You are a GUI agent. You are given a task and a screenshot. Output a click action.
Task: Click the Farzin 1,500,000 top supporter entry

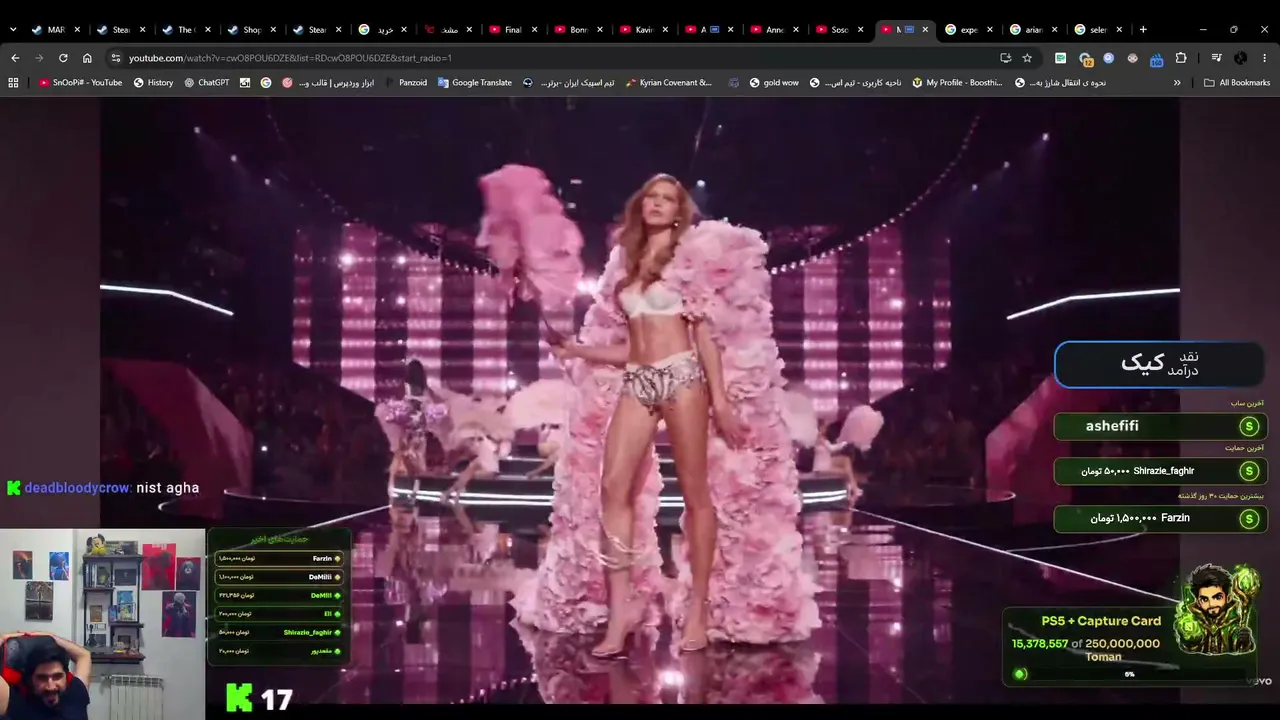tap(1160, 518)
